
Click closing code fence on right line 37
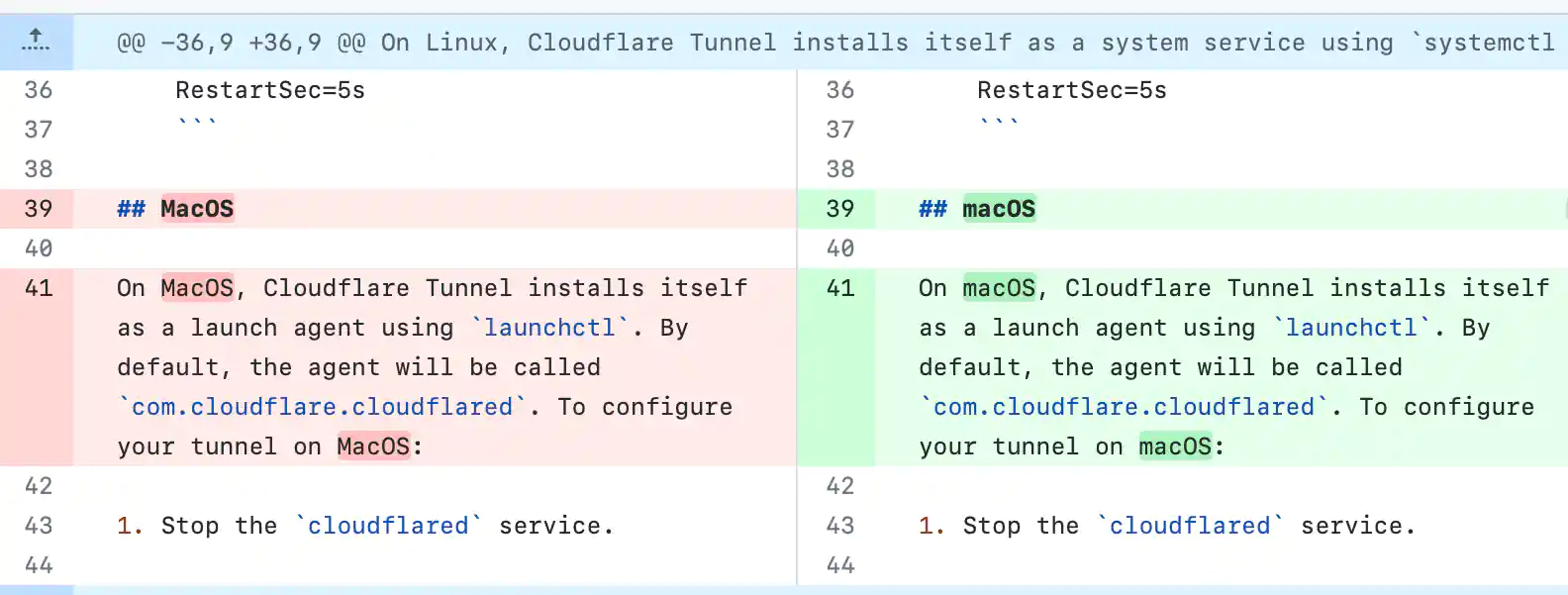(x=999, y=124)
